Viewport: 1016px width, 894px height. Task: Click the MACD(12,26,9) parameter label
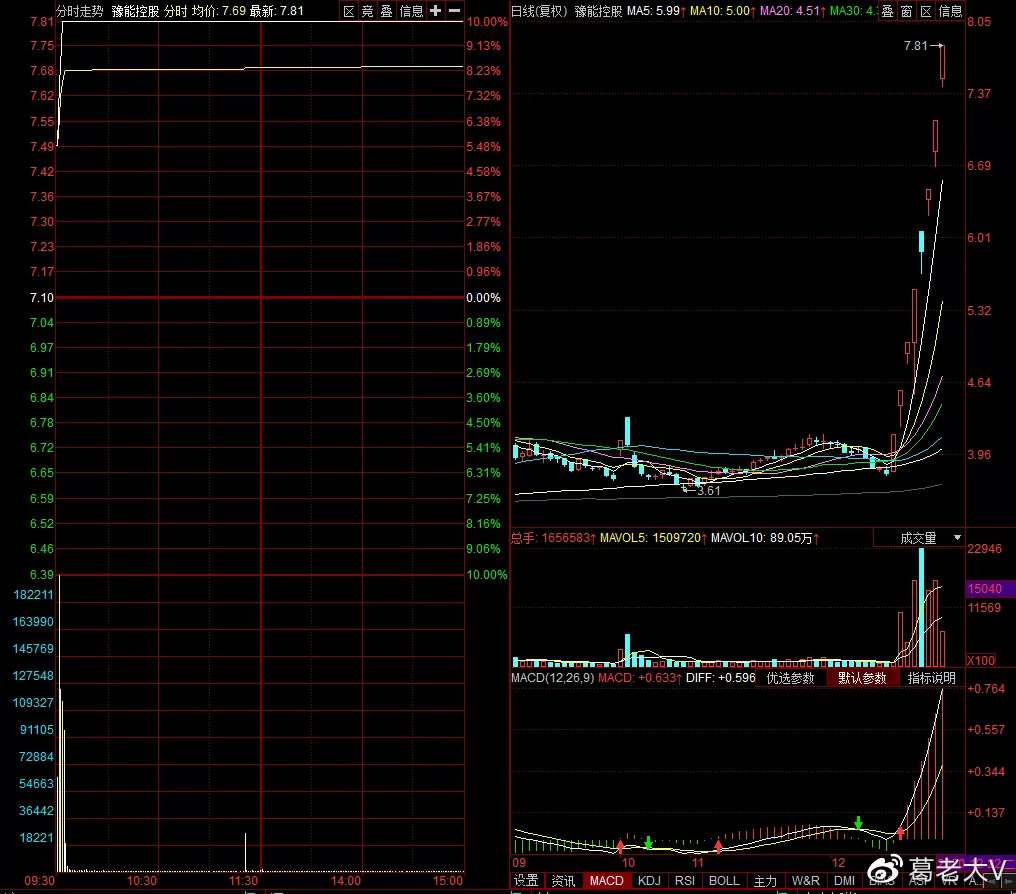(552, 678)
